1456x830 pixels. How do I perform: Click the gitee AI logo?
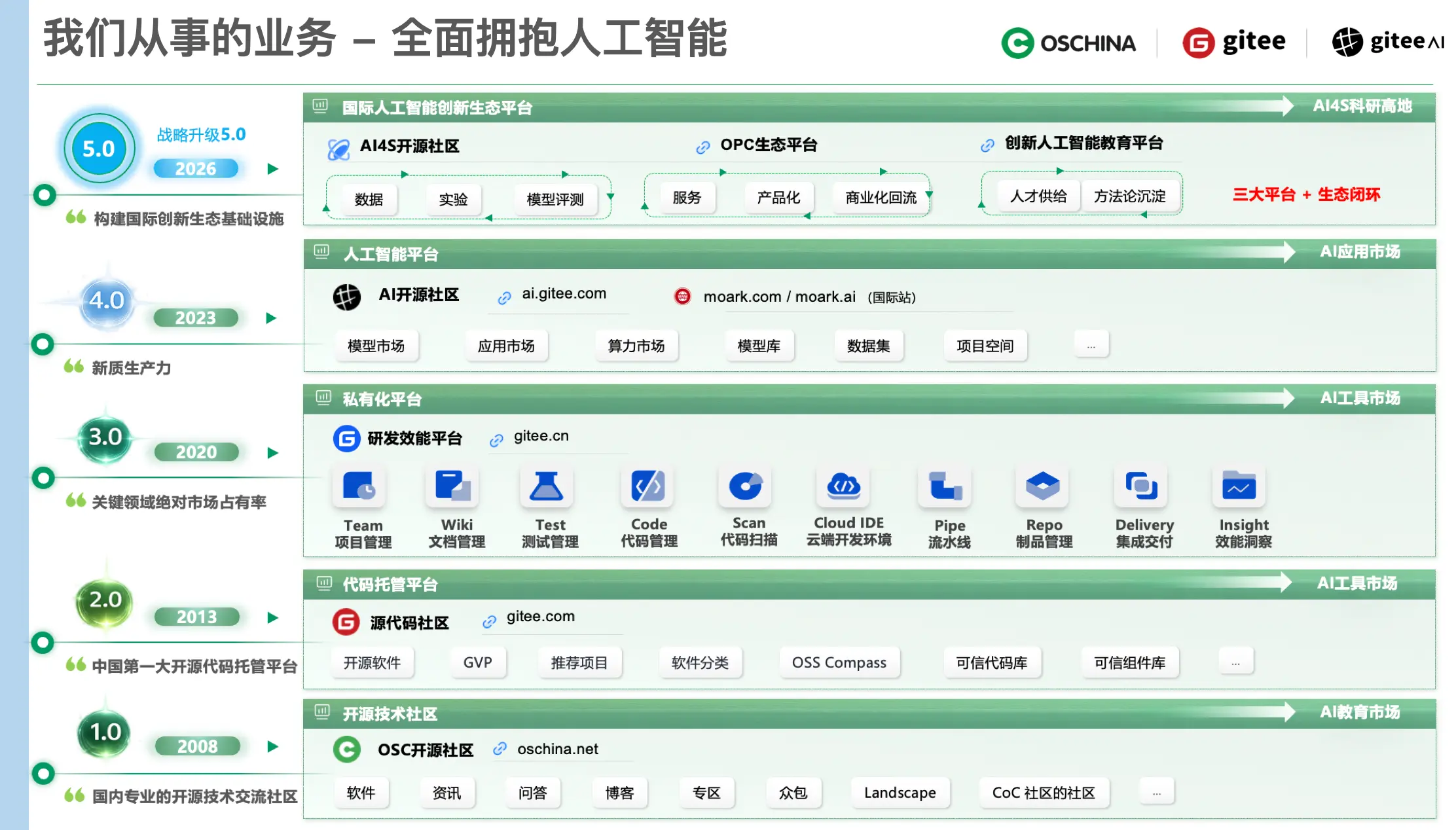(x=1388, y=43)
